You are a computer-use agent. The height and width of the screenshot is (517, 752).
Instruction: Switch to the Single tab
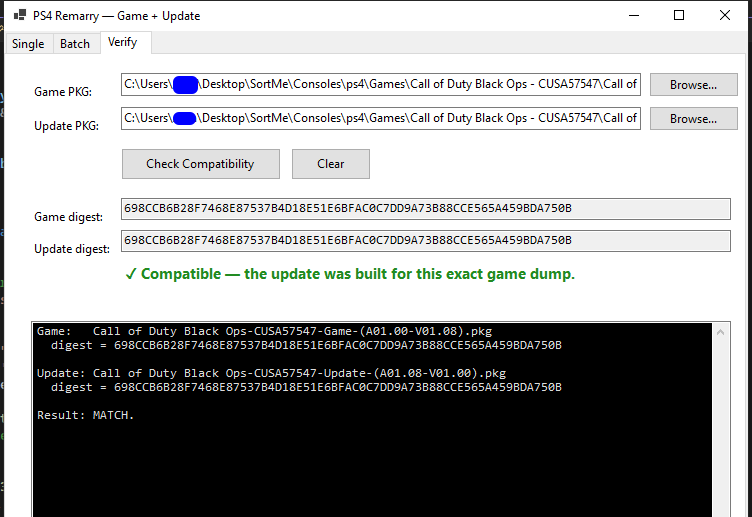point(28,44)
